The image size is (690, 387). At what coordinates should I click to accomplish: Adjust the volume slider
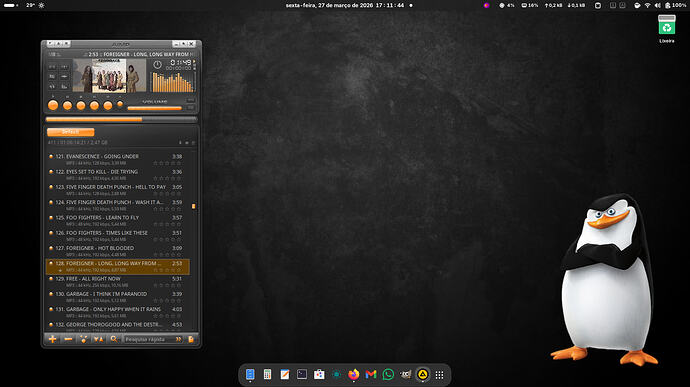click(154, 108)
